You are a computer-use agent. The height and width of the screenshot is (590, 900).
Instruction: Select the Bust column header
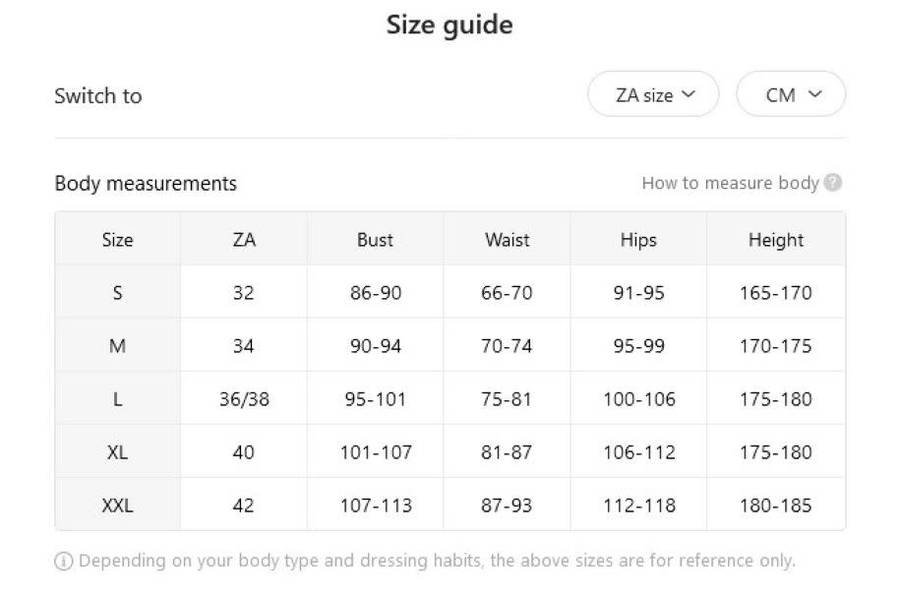[375, 240]
